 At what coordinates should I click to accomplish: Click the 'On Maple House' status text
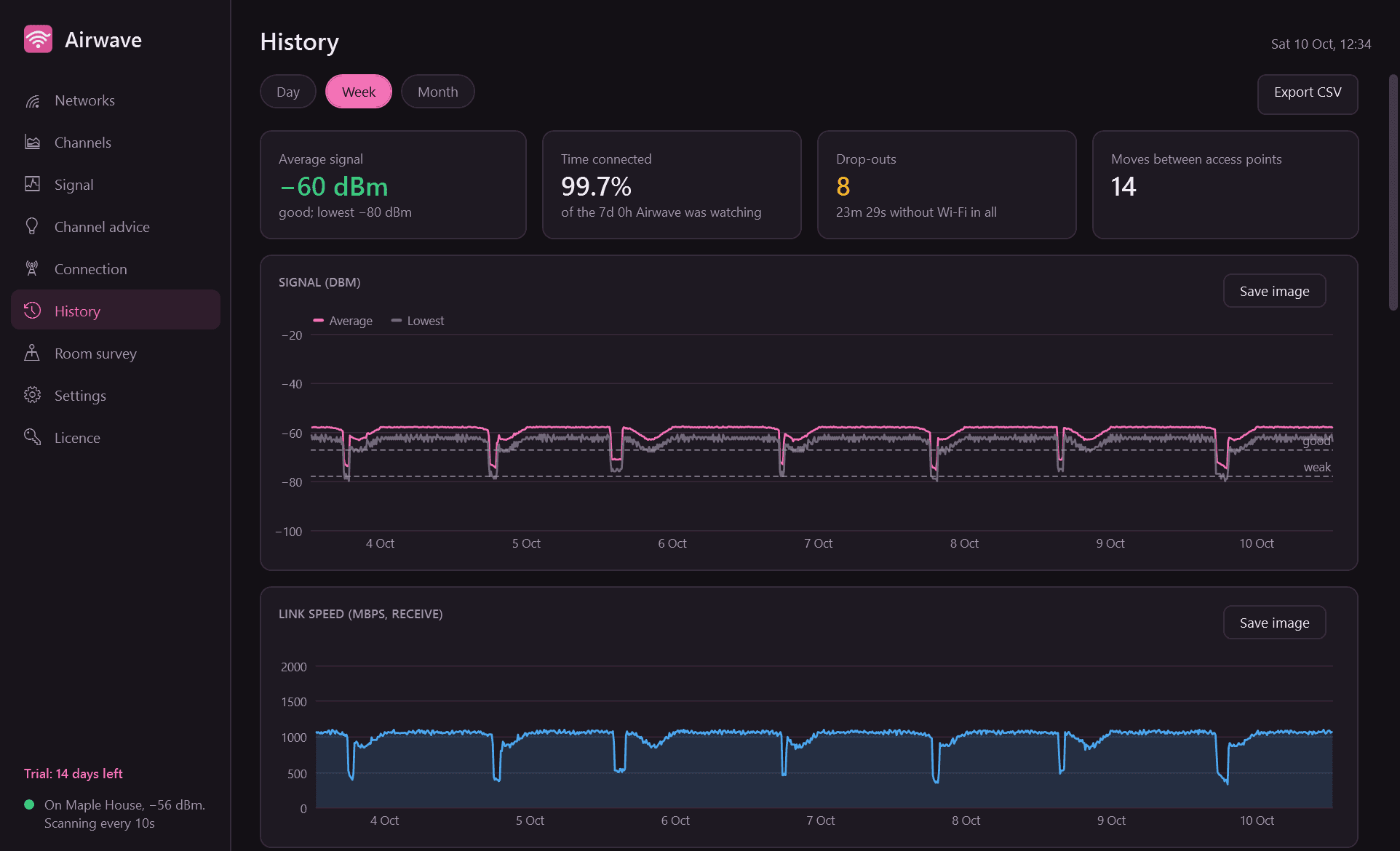[124, 814]
